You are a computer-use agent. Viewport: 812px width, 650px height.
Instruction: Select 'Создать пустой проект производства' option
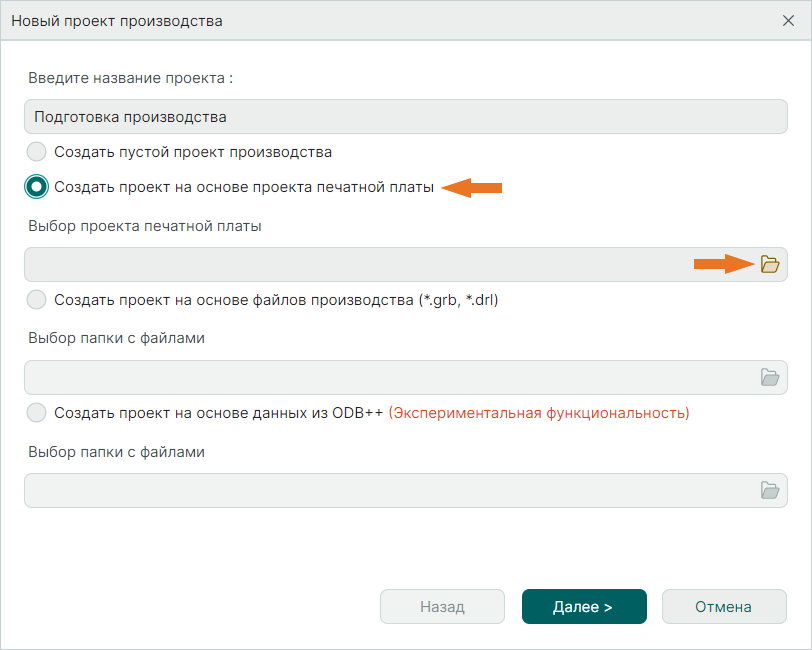point(36,152)
